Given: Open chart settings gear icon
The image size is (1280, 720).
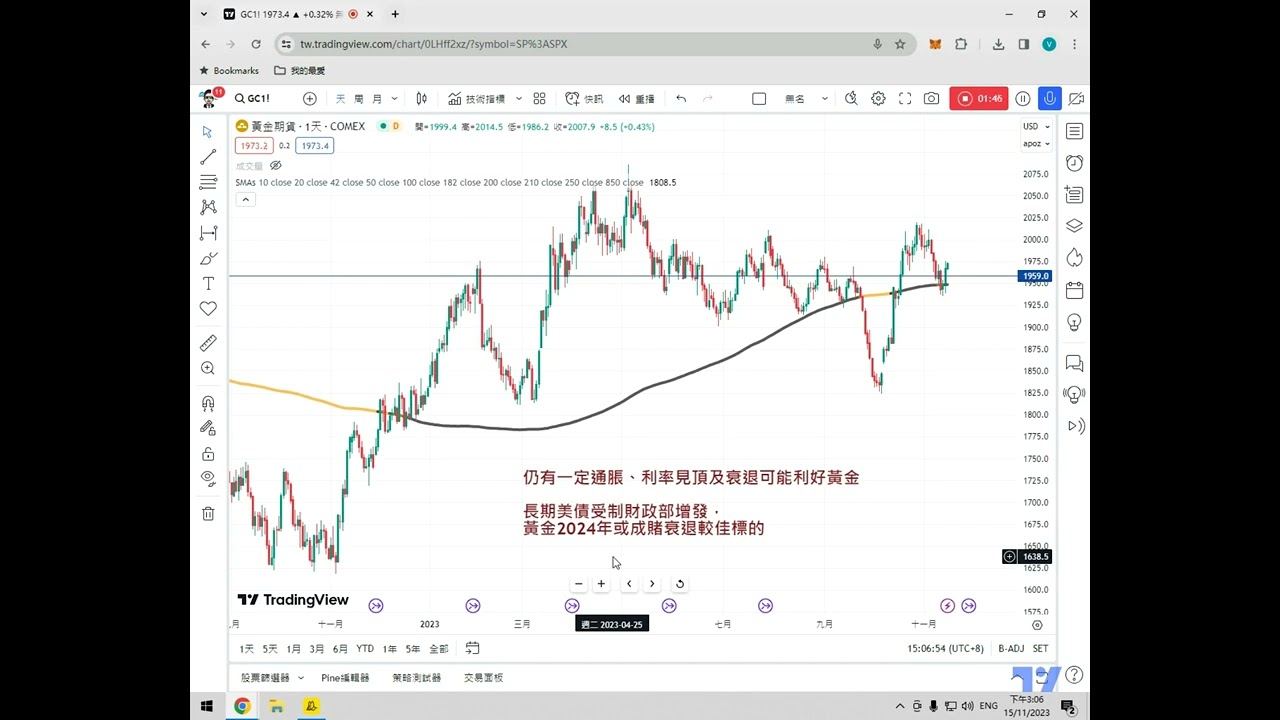Looking at the screenshot, I should click(878, 99).
